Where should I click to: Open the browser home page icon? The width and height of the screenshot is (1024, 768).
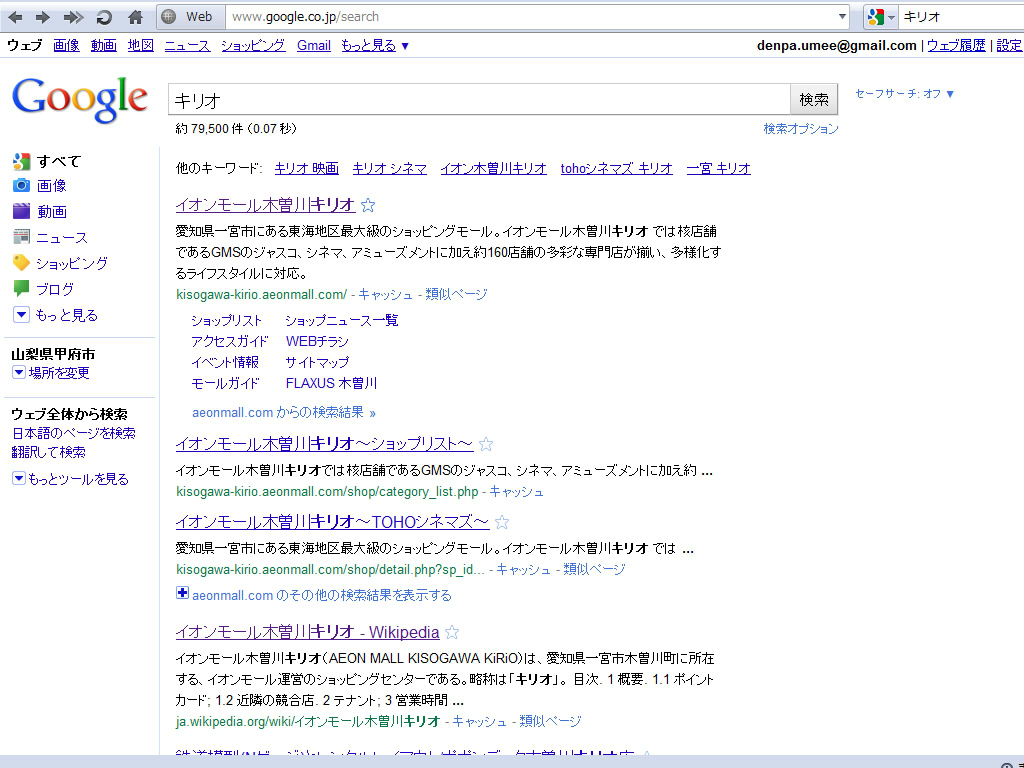[x=135, y=17]
